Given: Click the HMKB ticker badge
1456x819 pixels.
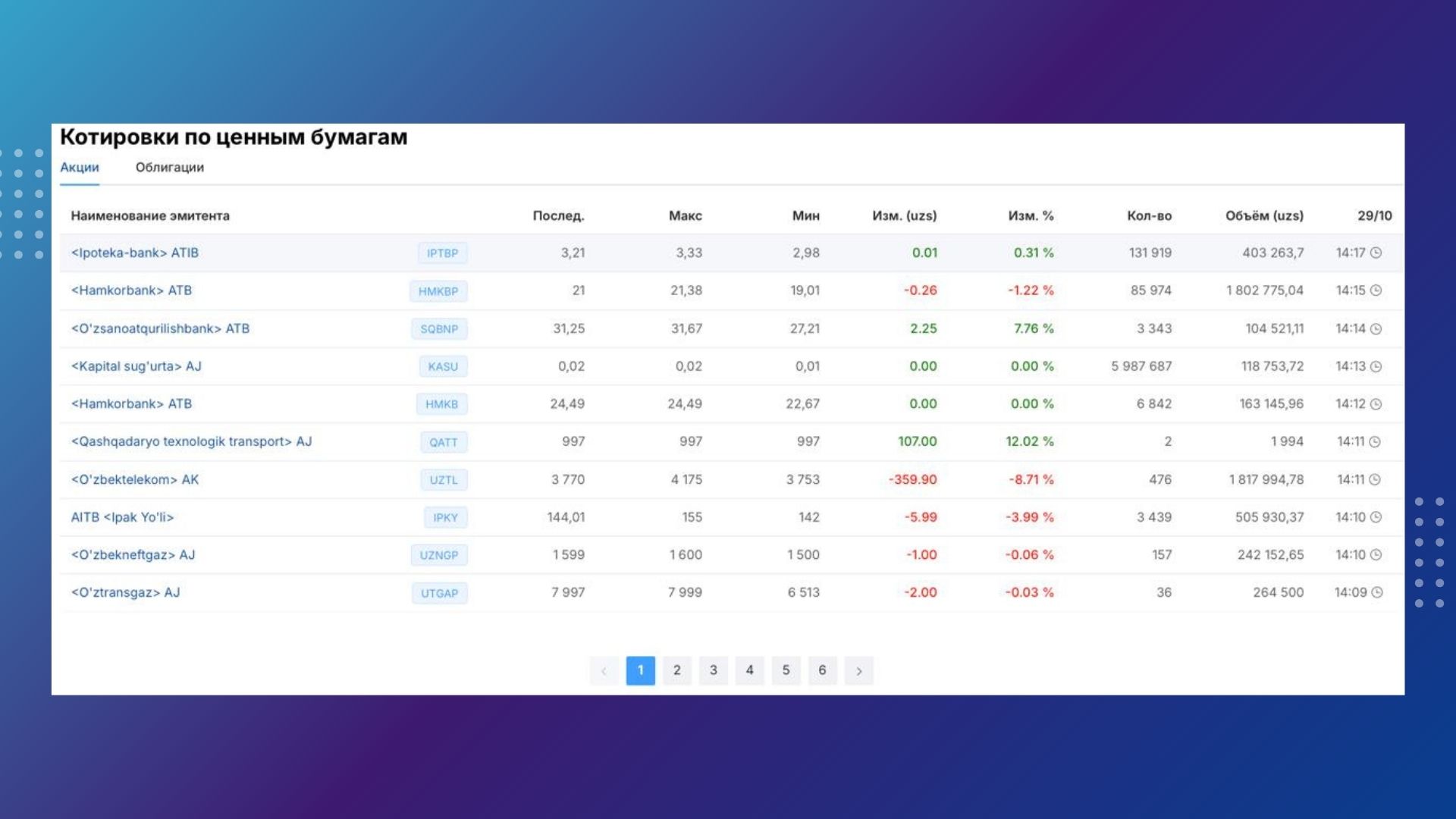Looking at the screenshot, I should pyautogui.click(x=442, y=404).
